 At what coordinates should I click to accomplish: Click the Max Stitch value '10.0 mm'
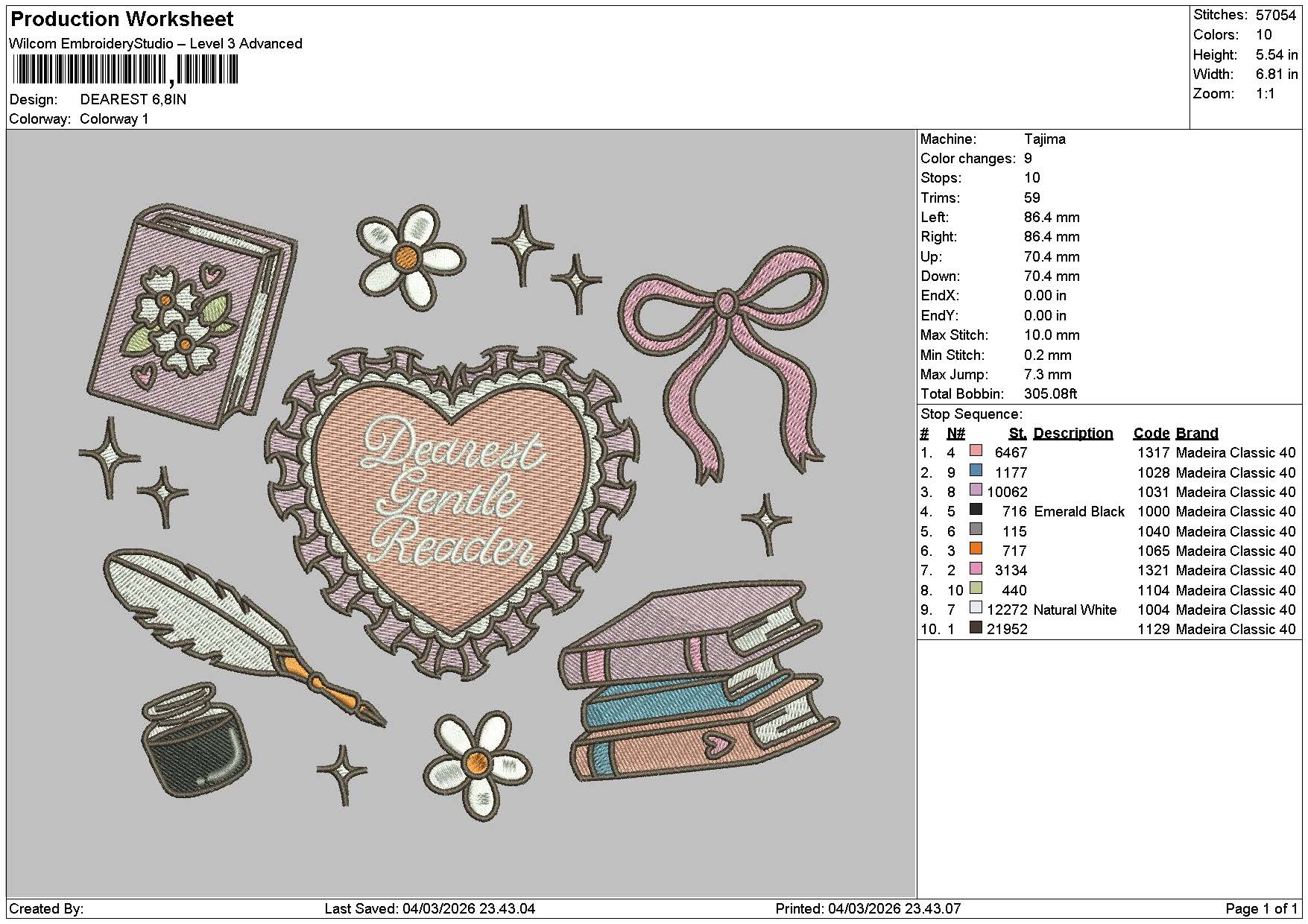coord(1052,335)
